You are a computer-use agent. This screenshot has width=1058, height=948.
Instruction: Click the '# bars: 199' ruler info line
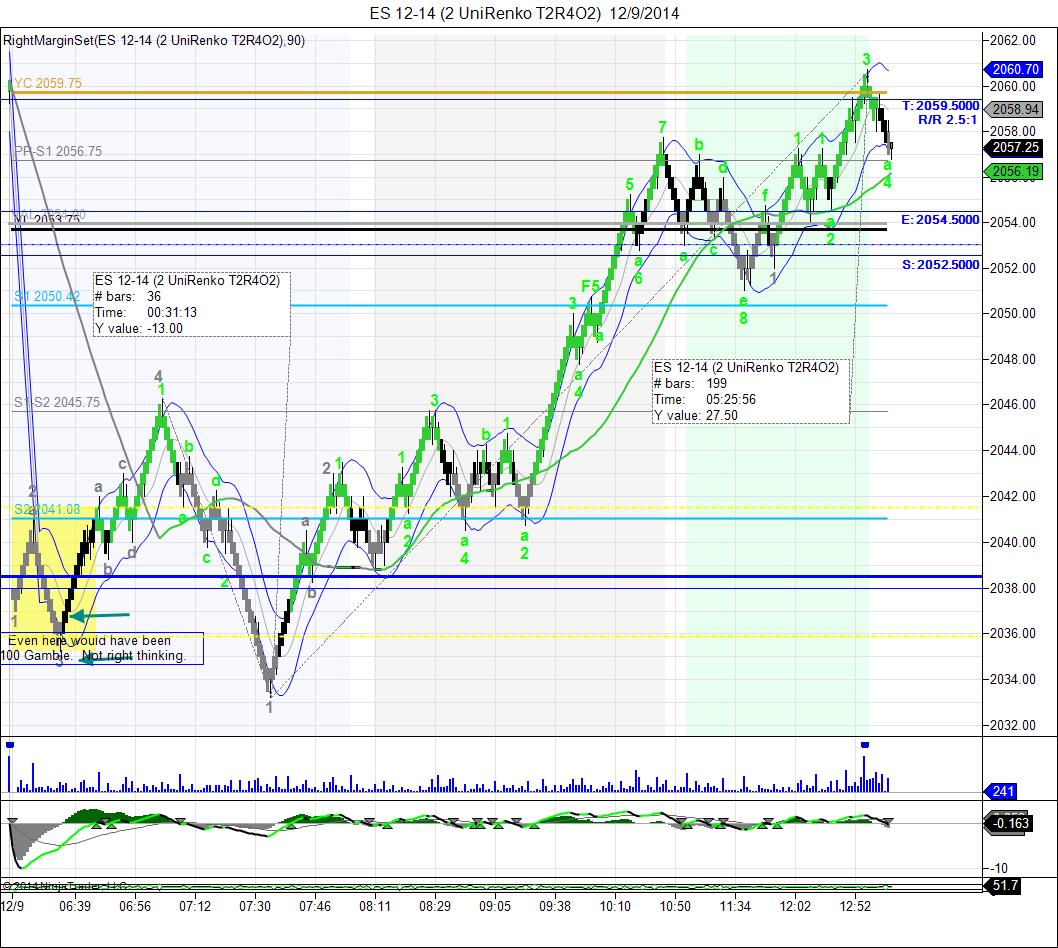pos(690,383)
